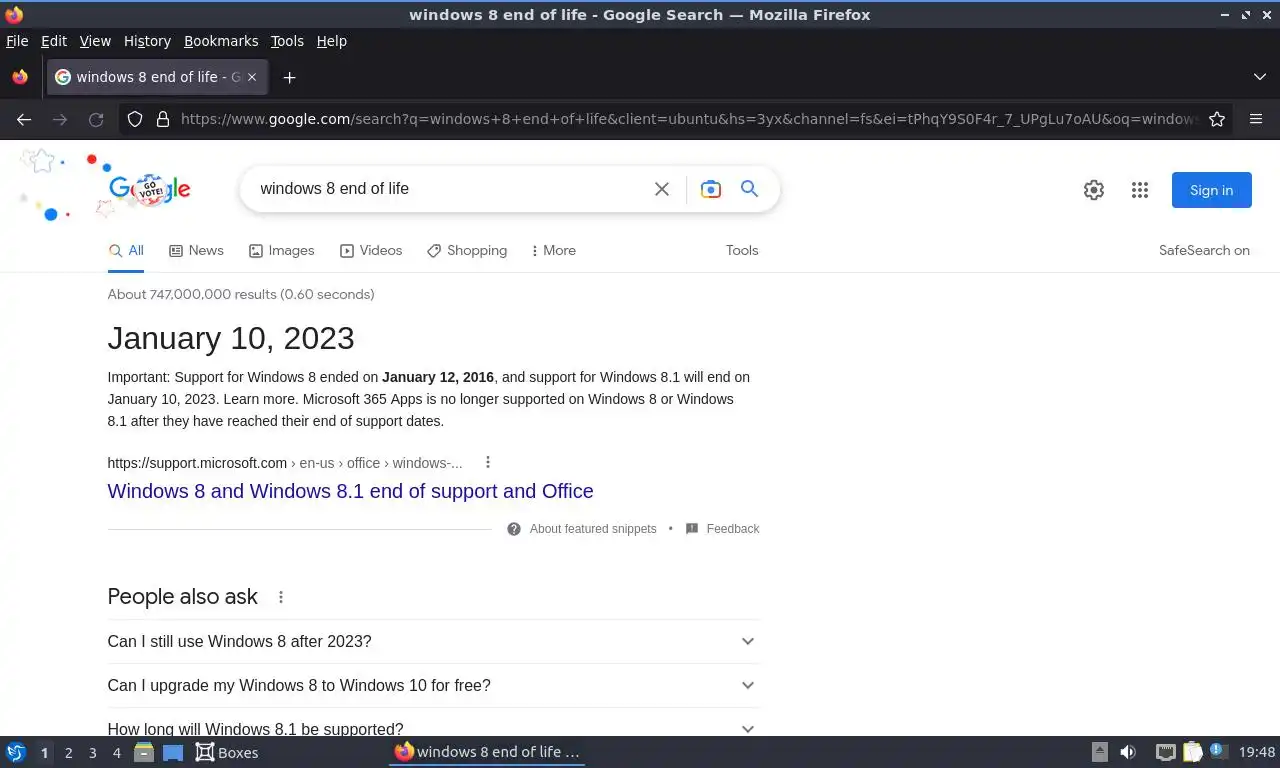1280x768 pixels.
Task: Show site security lock information
Action: 163,119
